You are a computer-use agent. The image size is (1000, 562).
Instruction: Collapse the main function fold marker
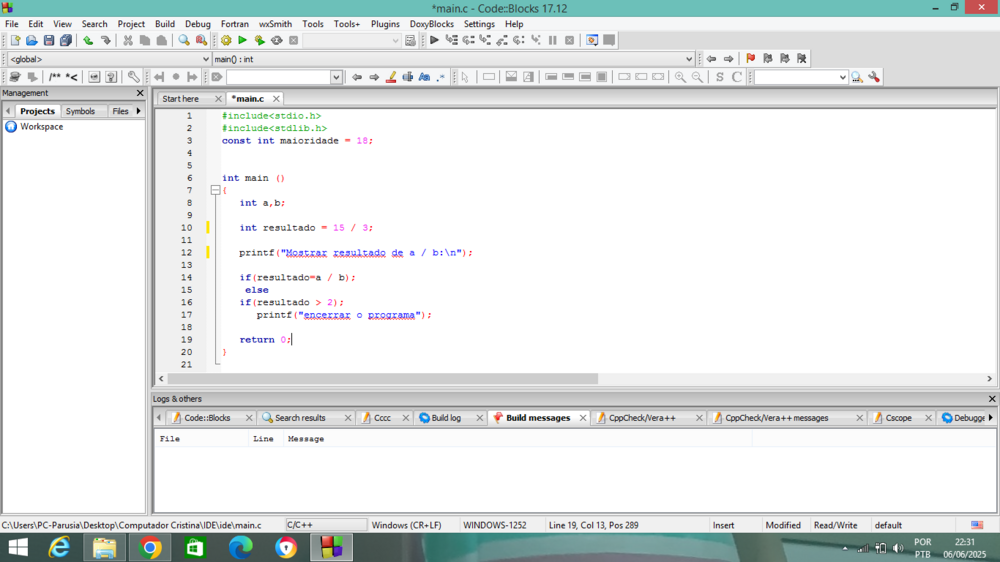[215, 190]
